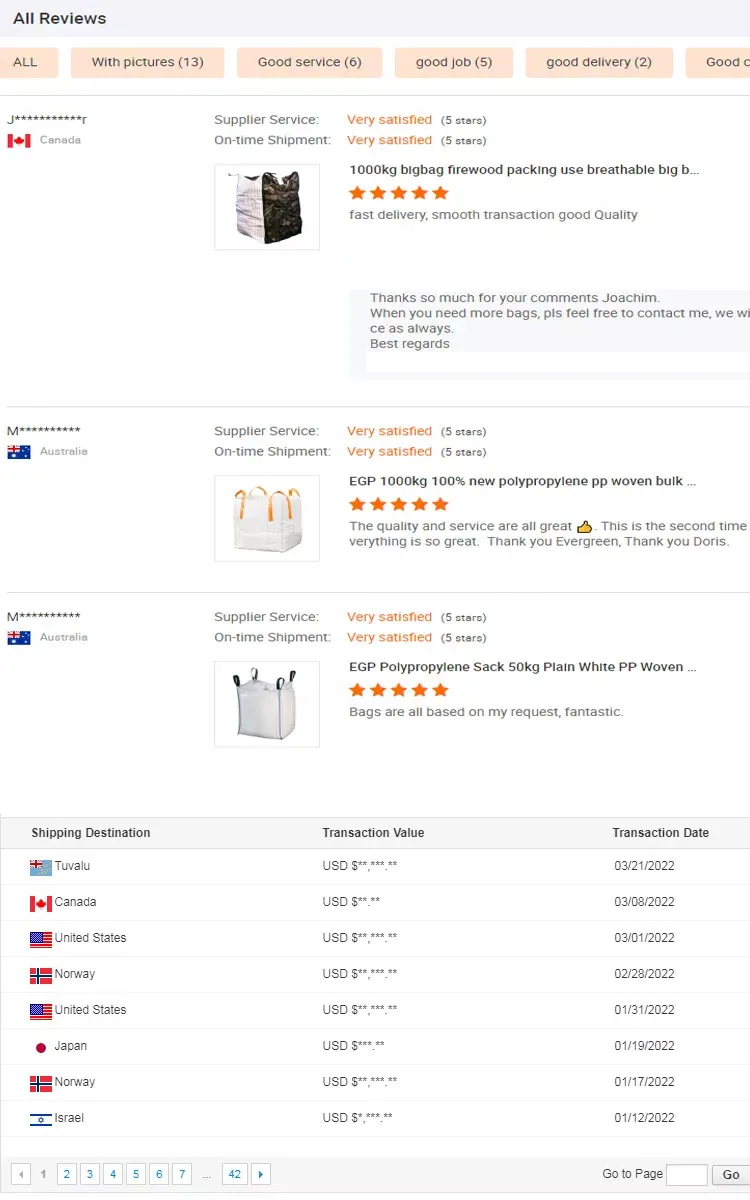The height and width of the screenshot is (1200, 750).
Task: Open EGP 1000kg polypropylene woven bulk link
Action: tap(522, 481)
